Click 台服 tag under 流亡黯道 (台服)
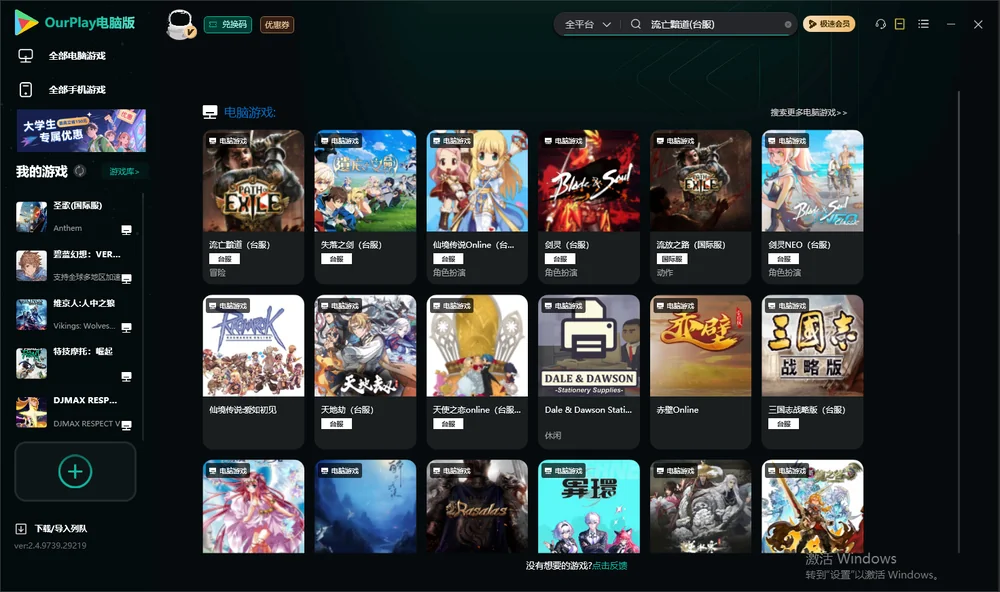The image size is (1000, 592). click(224, 259)
